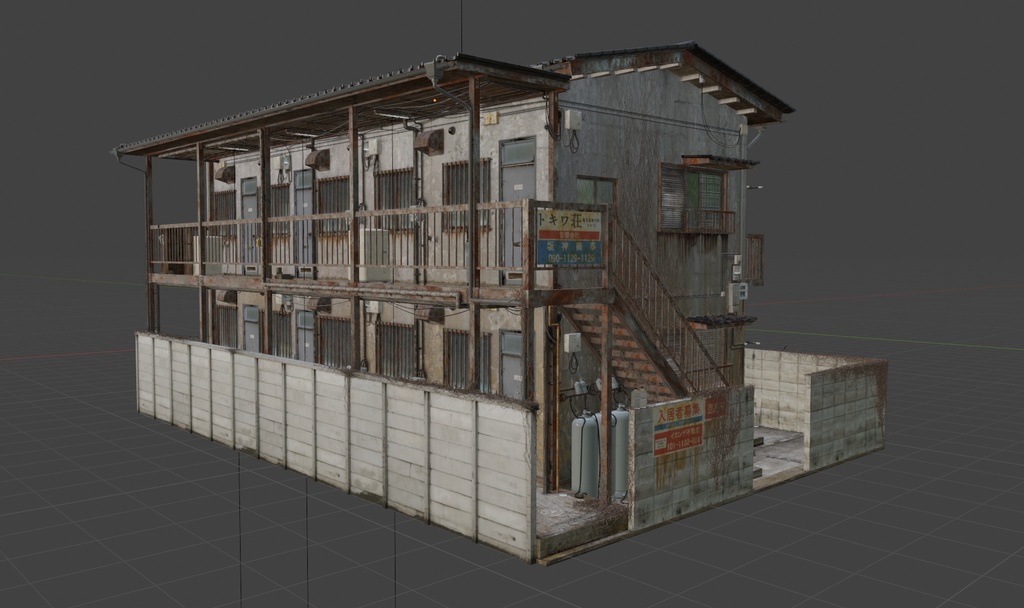Click the 入居者募集 sign on the block wall
The image size is (1024, 608).
[679, 428]
